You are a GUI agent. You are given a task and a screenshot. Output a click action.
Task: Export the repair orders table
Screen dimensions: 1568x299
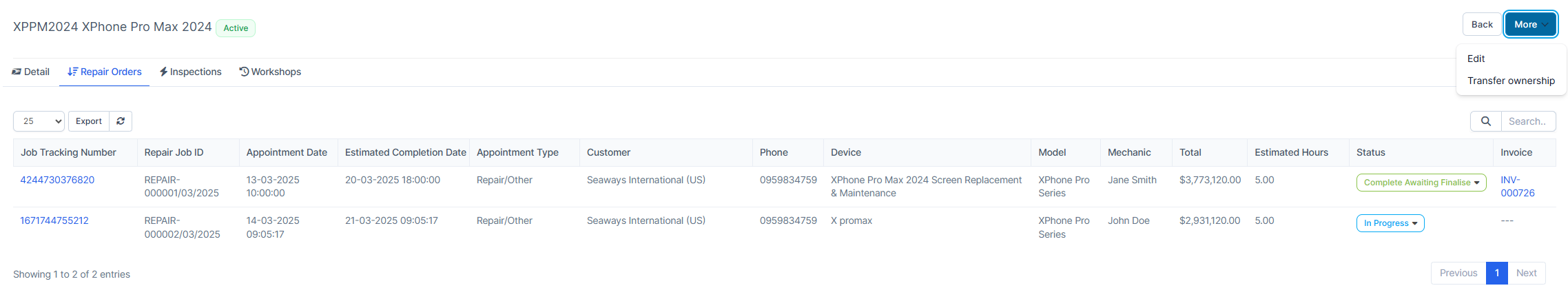pos(89,121)
